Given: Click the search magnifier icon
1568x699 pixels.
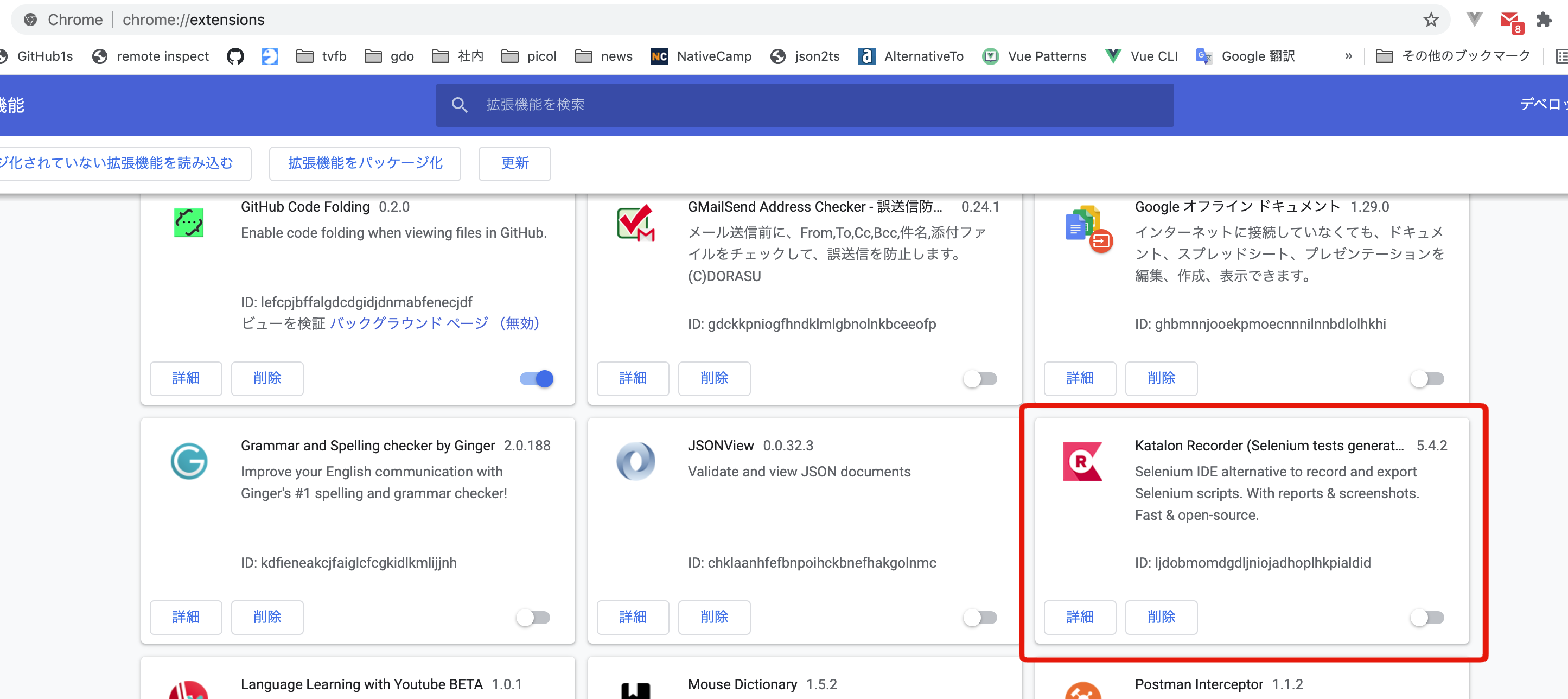Looking at the screenshot, I should point(460,105).
